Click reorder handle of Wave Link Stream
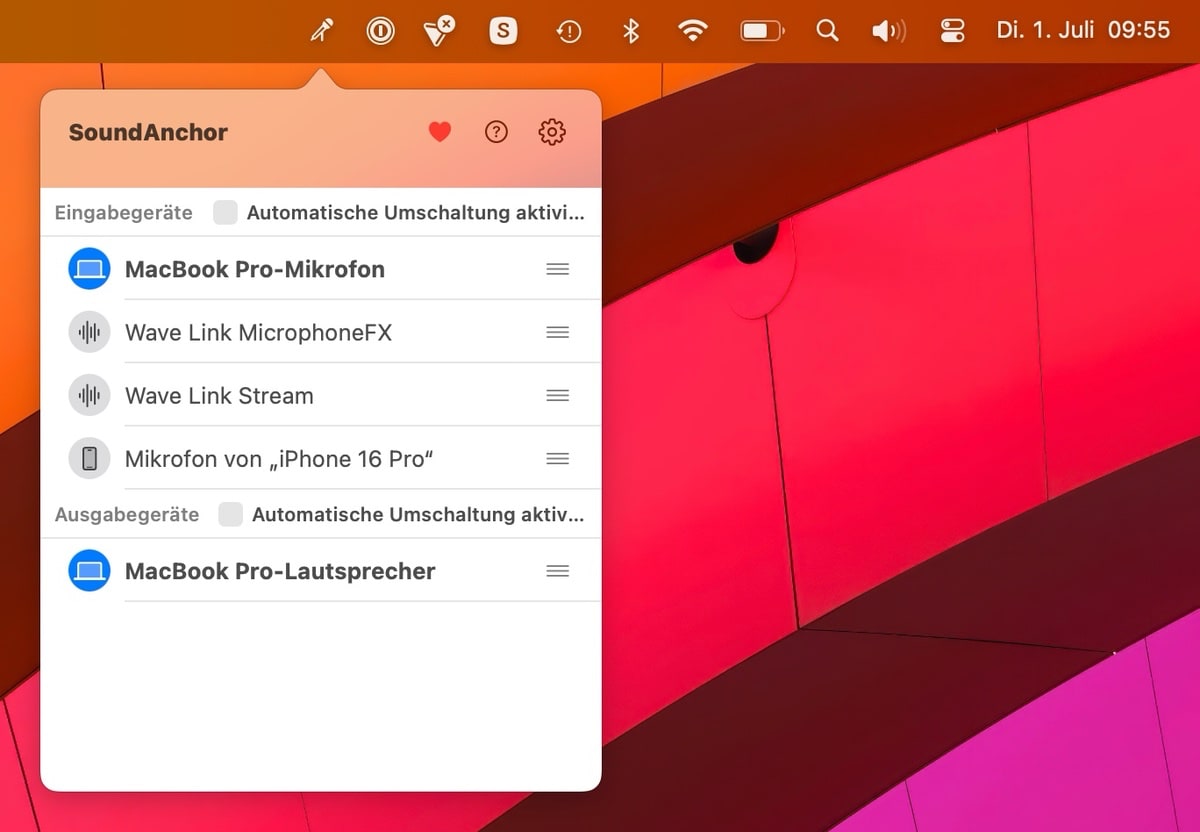Viewport: 1200px width, 832px height. (x=558, y=395)
